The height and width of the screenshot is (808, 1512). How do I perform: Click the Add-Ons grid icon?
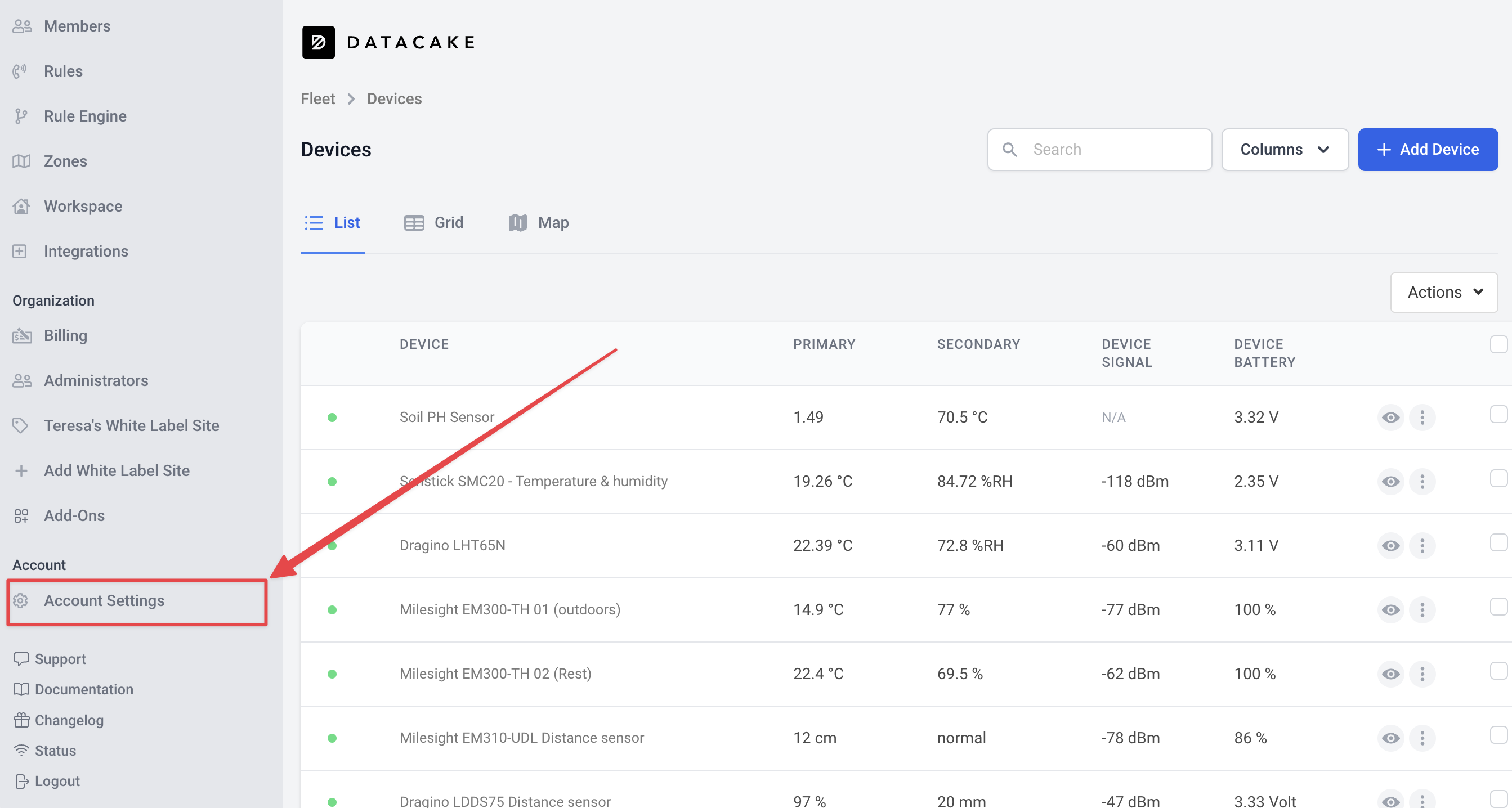[21, 516]
